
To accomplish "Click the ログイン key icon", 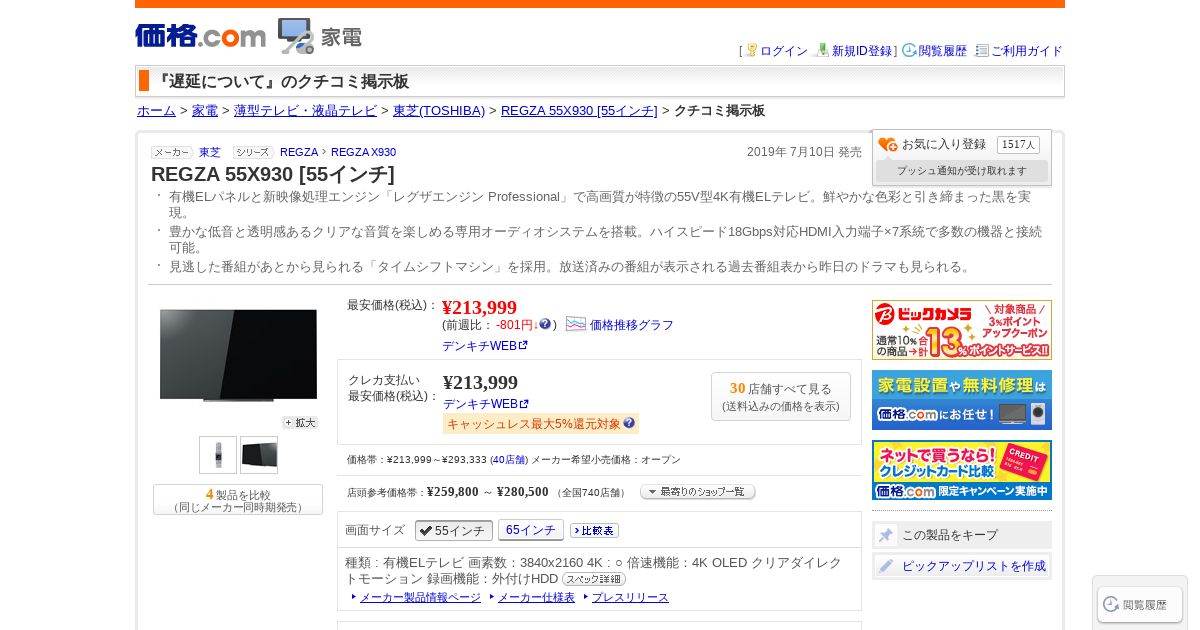I will click(x=752, y=50).
